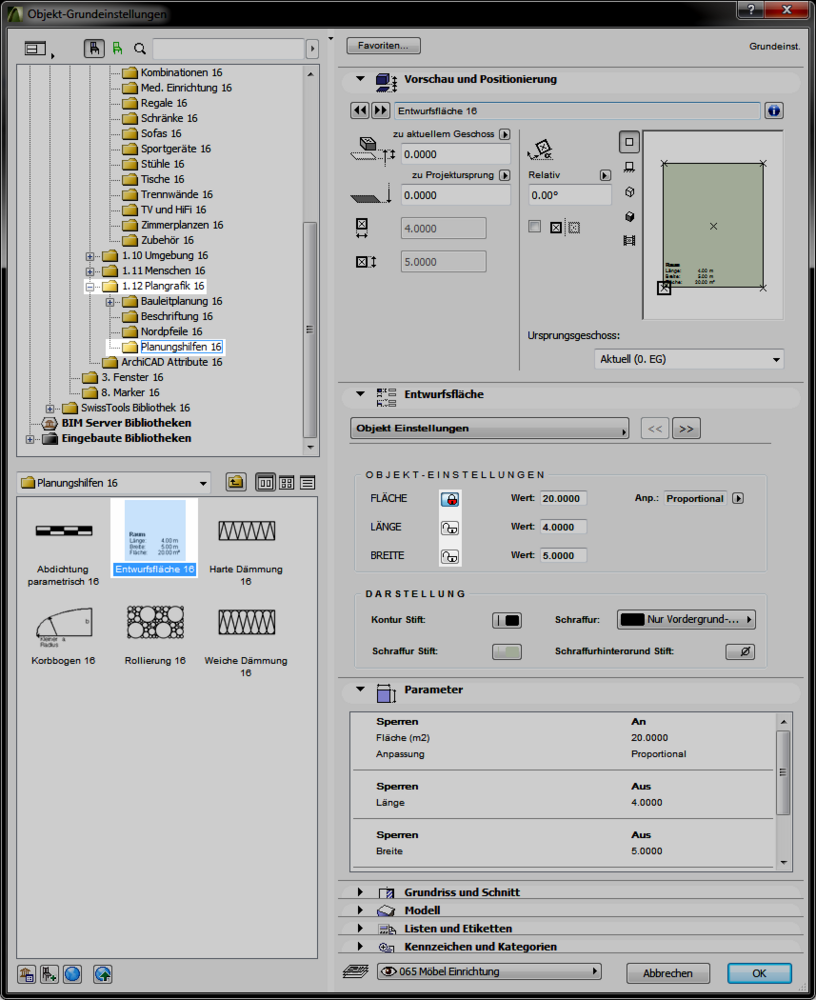Image resolution: width=816 pixels, height=1000 pixels.
Task: Click the Relativ rotation angle field
Action: coord(570,195)
